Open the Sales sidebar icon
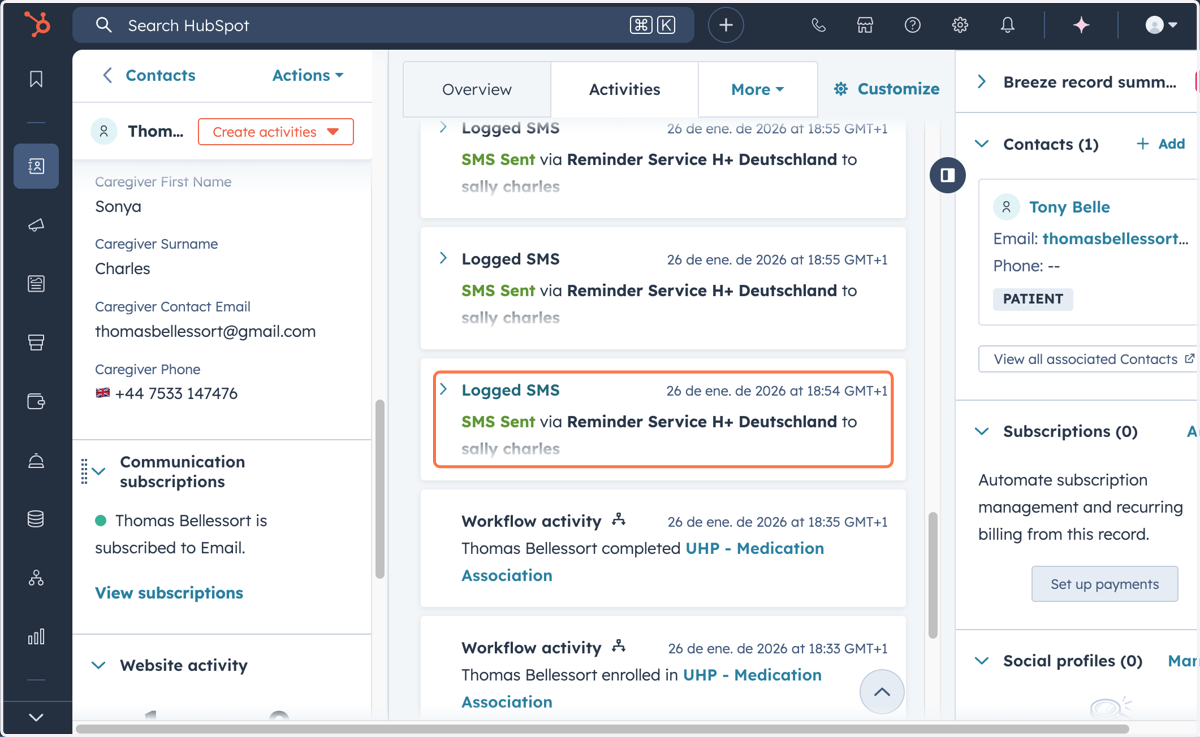 (36, 343)
